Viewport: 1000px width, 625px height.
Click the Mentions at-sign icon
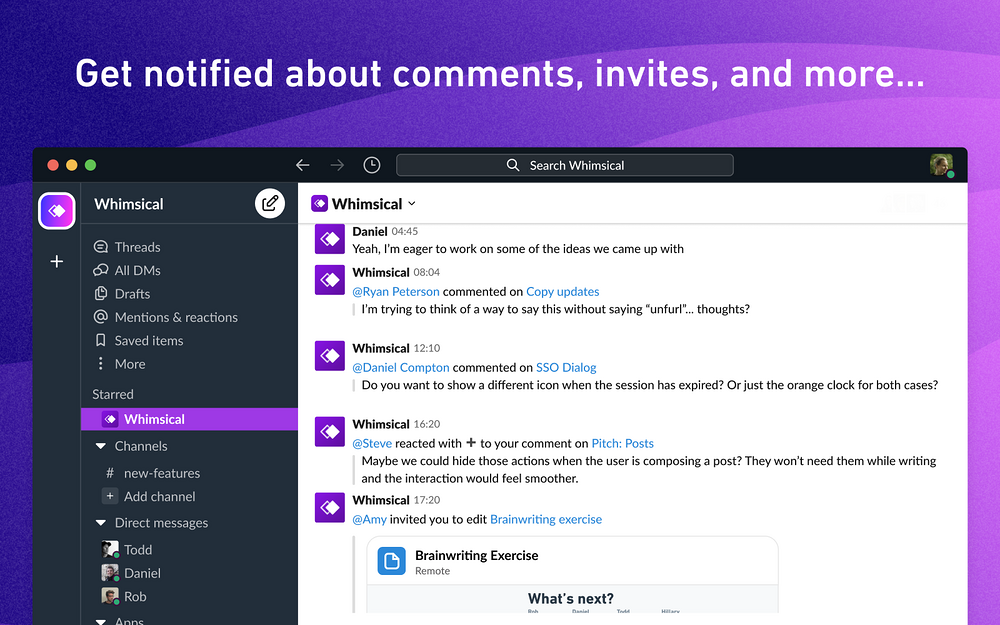point(101,316)
